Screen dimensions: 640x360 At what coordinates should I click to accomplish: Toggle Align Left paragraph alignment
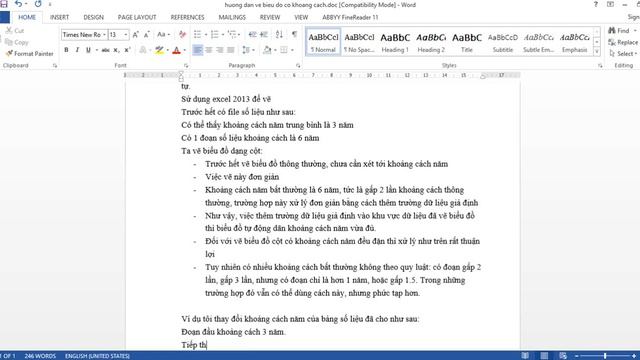click(198, 50)
